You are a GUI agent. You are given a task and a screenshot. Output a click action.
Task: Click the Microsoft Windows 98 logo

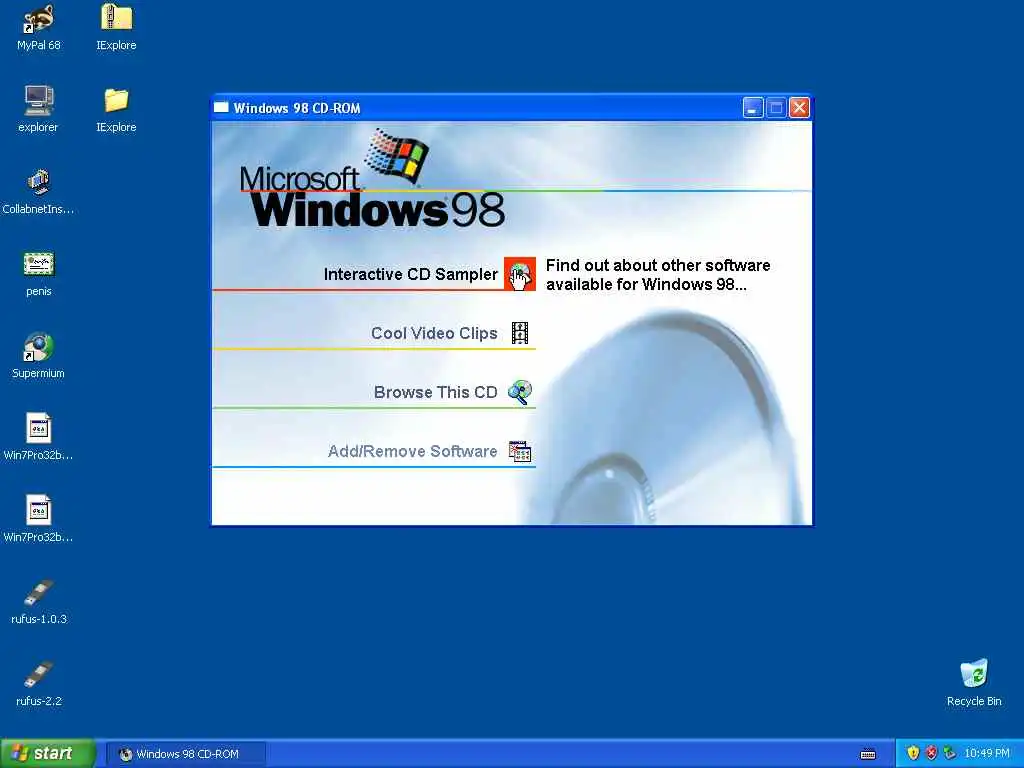372,178
